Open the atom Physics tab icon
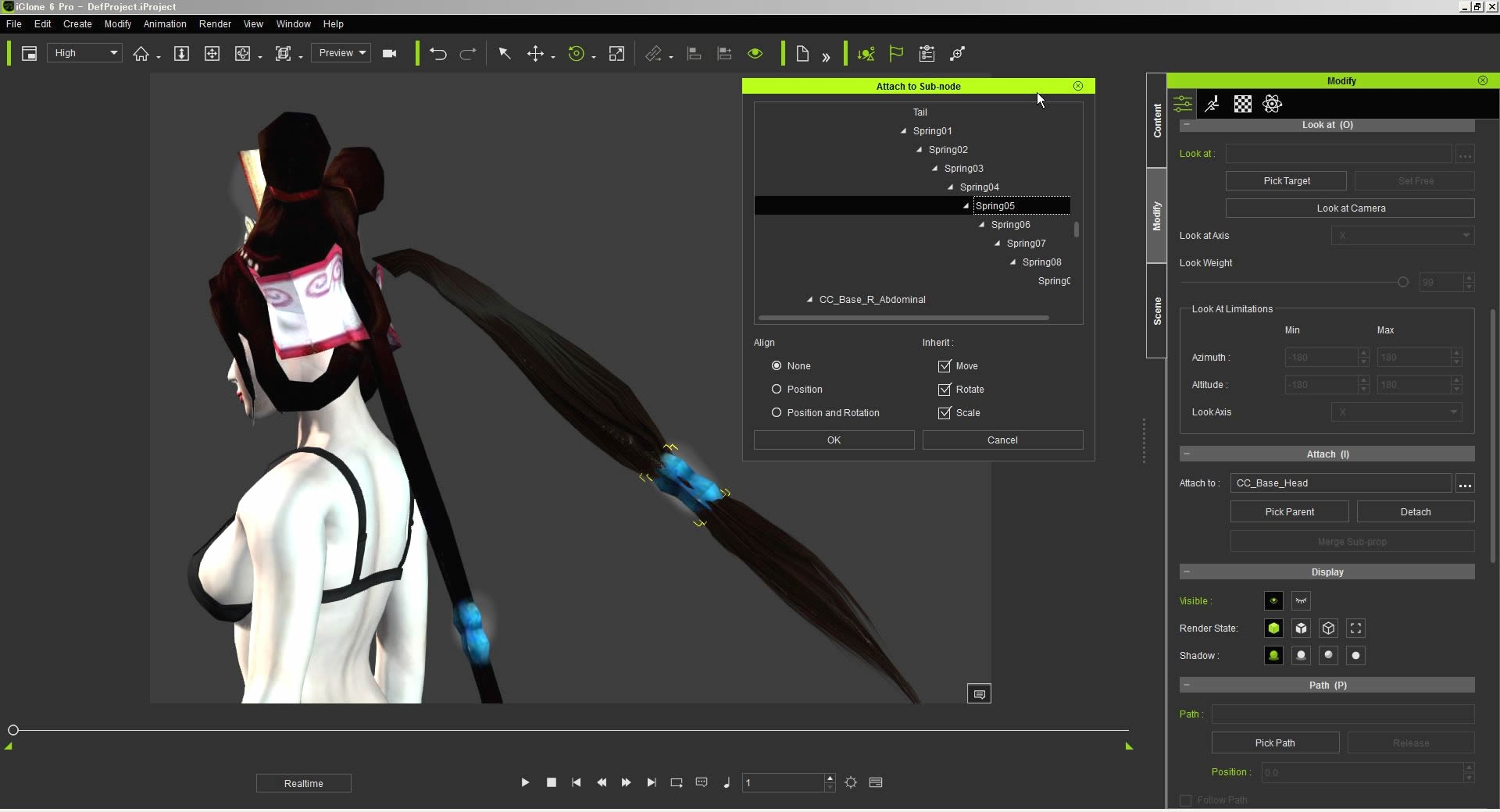1500x812 pixels. (x=1272, y=104)
